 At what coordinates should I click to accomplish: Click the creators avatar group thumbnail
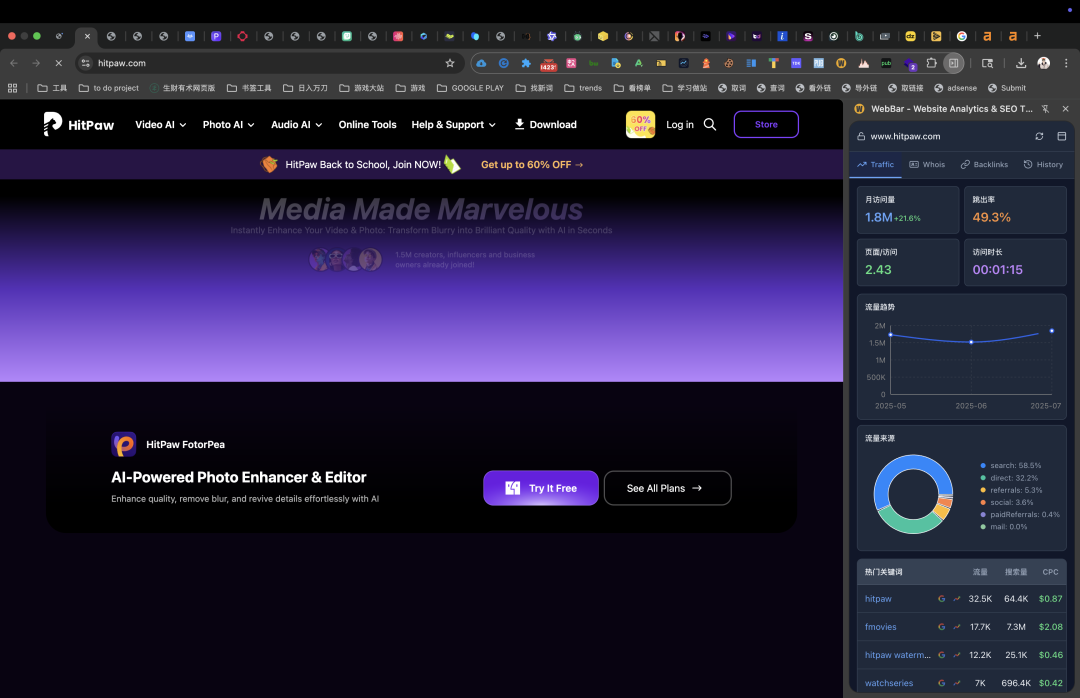(345, 260)
